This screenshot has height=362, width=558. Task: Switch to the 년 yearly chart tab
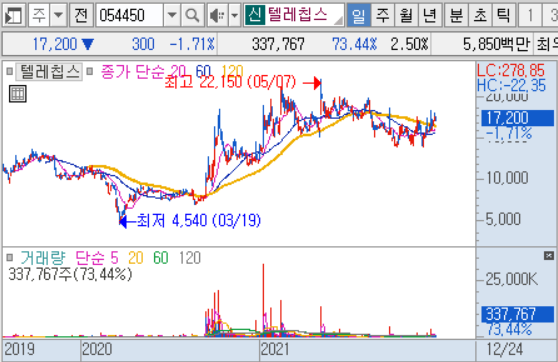tap(430, 15)
